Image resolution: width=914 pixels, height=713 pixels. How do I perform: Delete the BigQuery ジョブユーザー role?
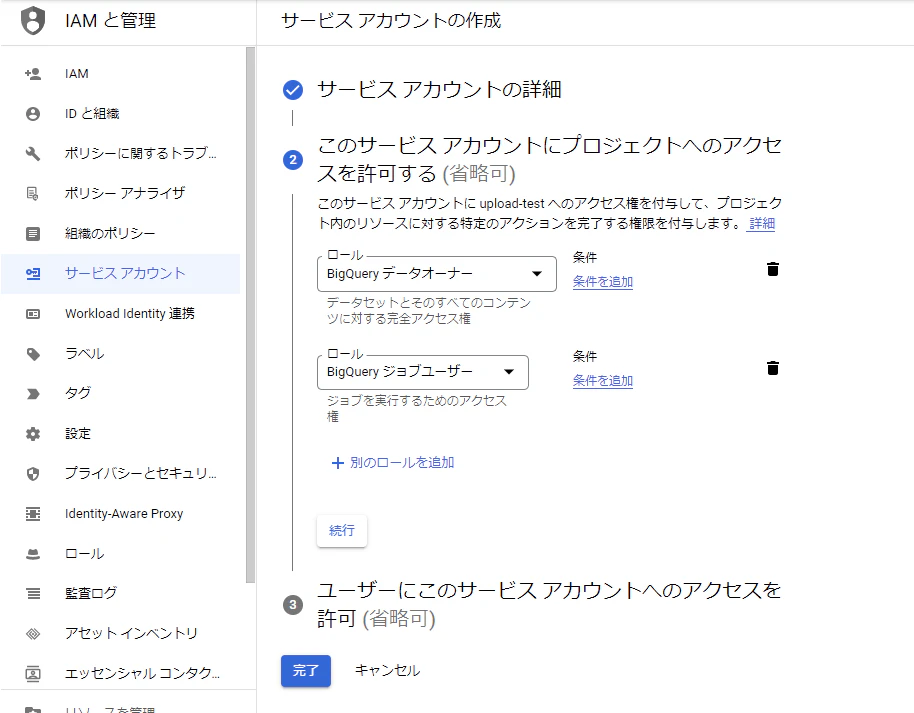773,368
